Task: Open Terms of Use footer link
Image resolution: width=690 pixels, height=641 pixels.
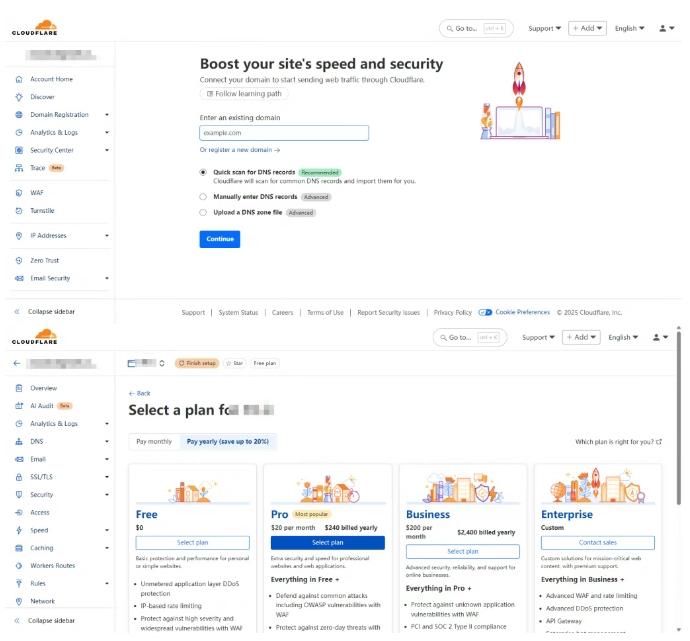Action: click(325, 313)
